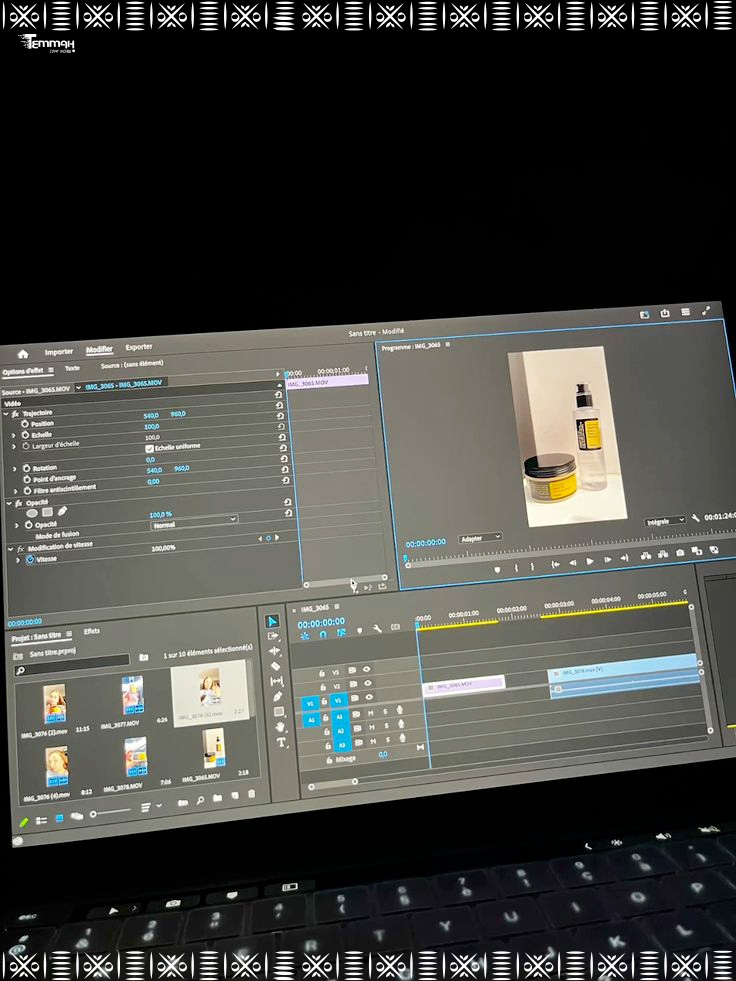
Task: Open the Effets panel tab
Action: click(x=92, y=631)
